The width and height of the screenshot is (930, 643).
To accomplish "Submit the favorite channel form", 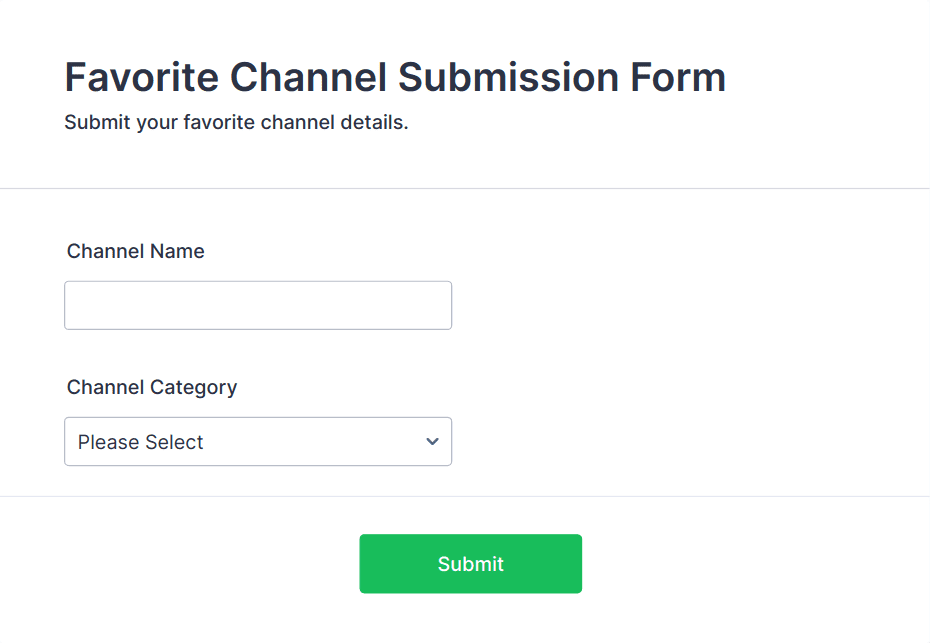I will (470, 564).
